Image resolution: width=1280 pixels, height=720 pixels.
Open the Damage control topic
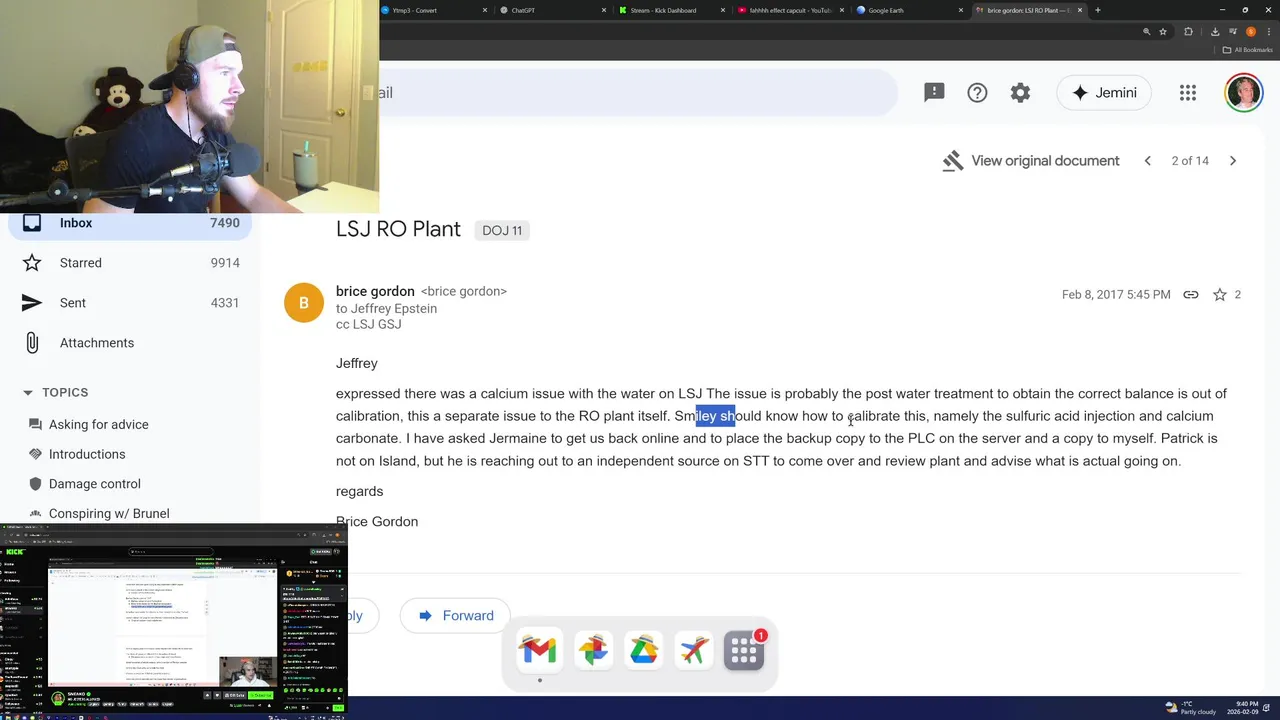[94, 484]
